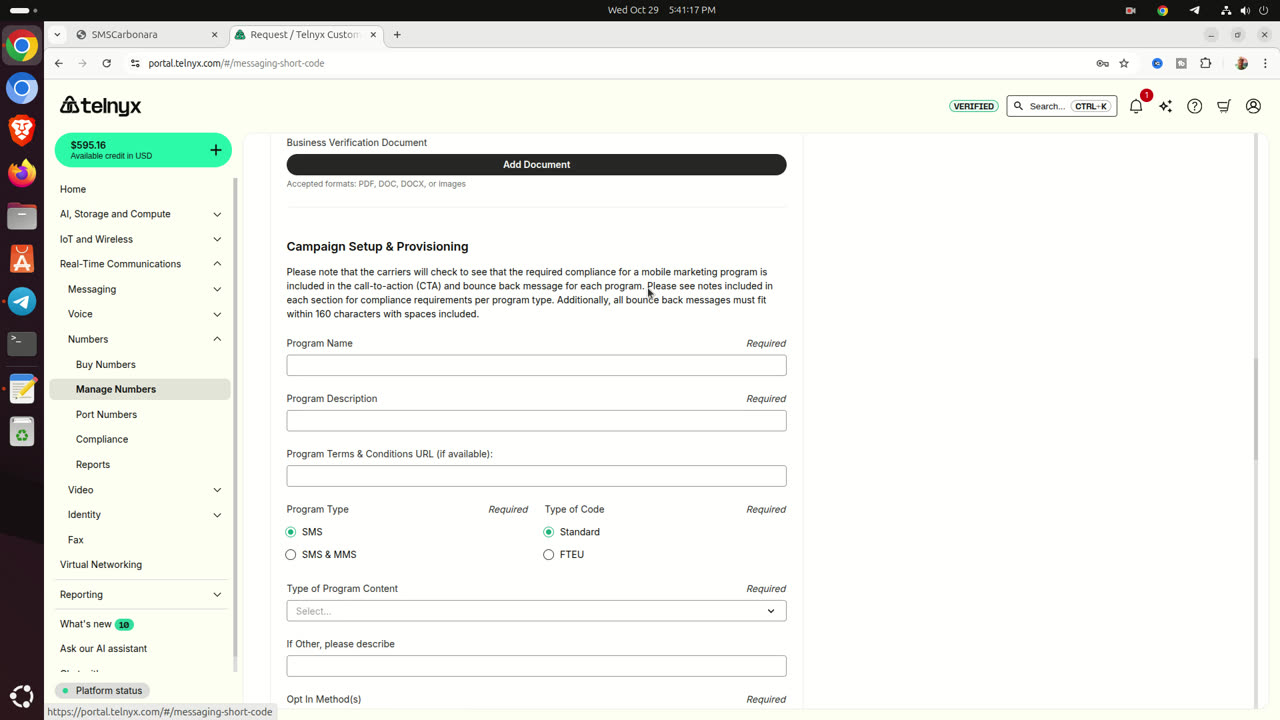Check Platform status button
1280x720 pixels.
click(102, 691)
